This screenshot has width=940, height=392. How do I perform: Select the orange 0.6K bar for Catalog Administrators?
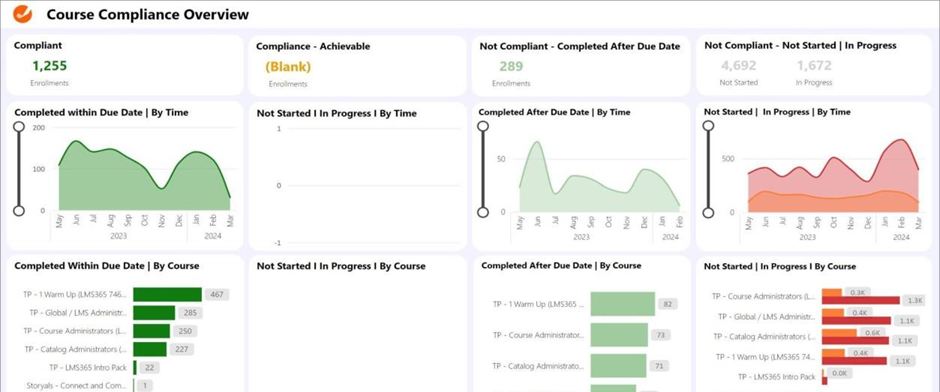[x=839, y=333]
